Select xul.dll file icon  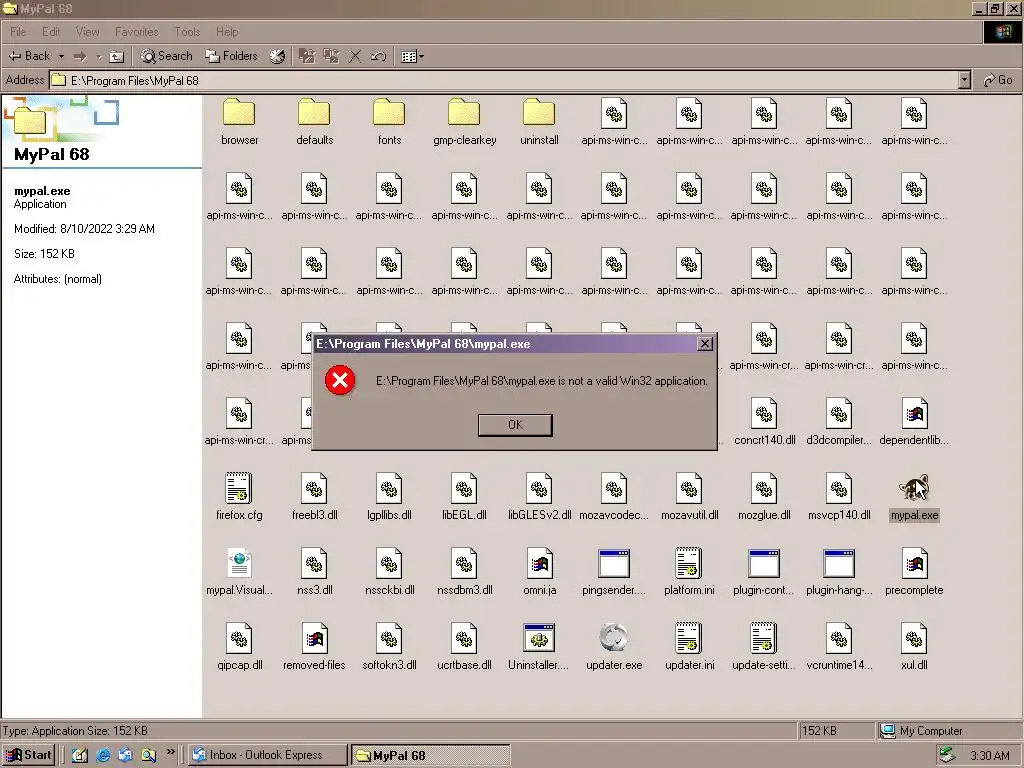914,638
